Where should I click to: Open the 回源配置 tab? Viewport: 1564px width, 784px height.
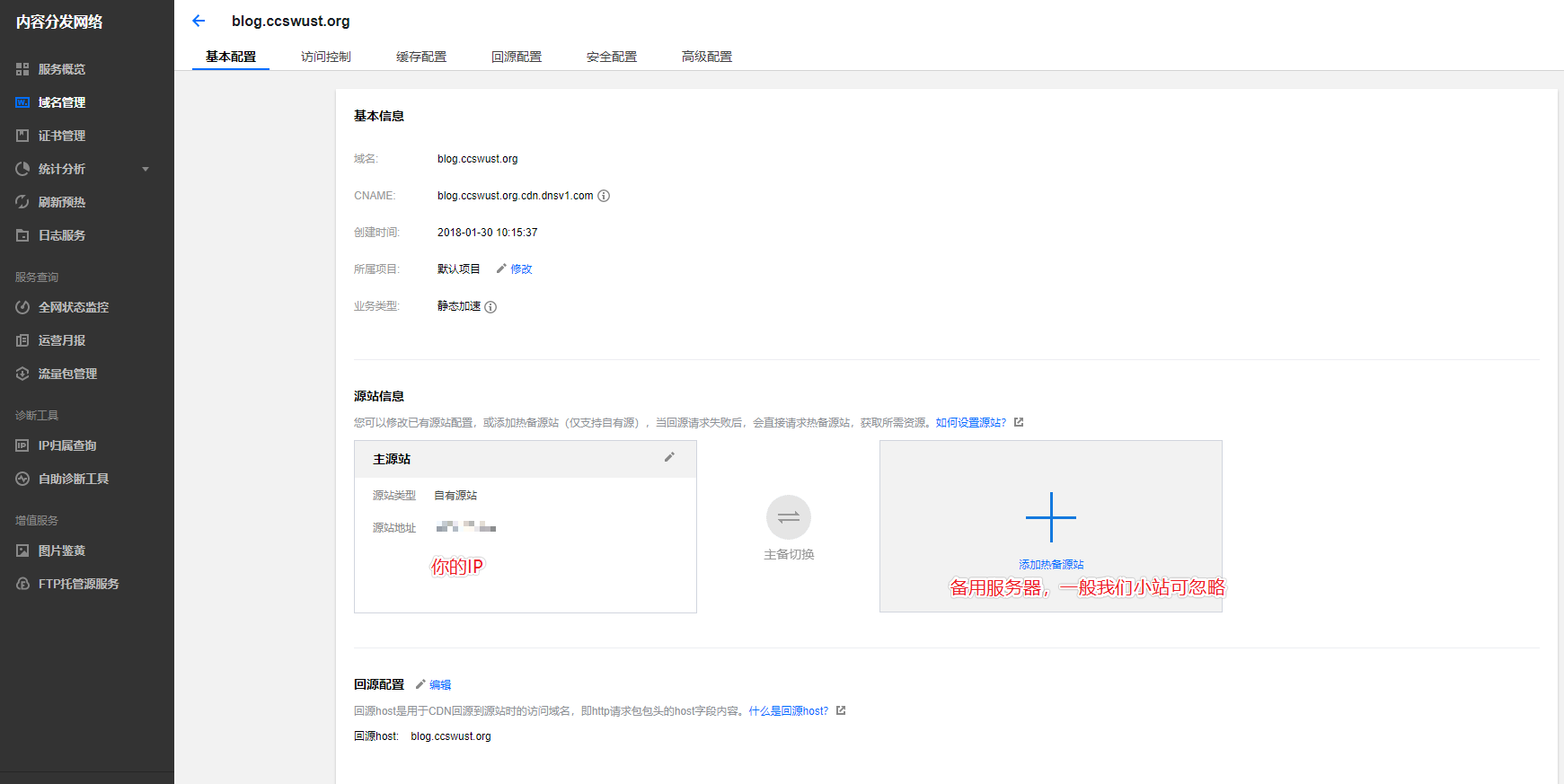click(x=517, y=57)
